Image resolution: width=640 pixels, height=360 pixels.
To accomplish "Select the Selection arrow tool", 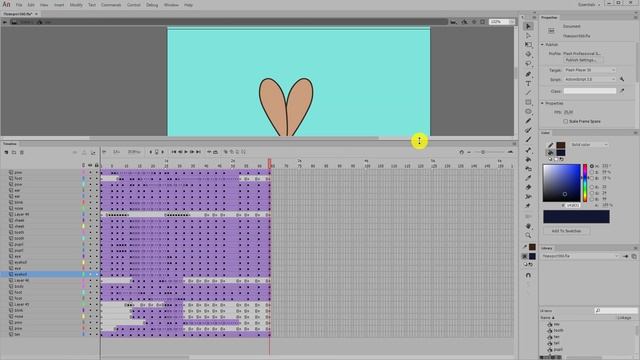I will 528,27.
